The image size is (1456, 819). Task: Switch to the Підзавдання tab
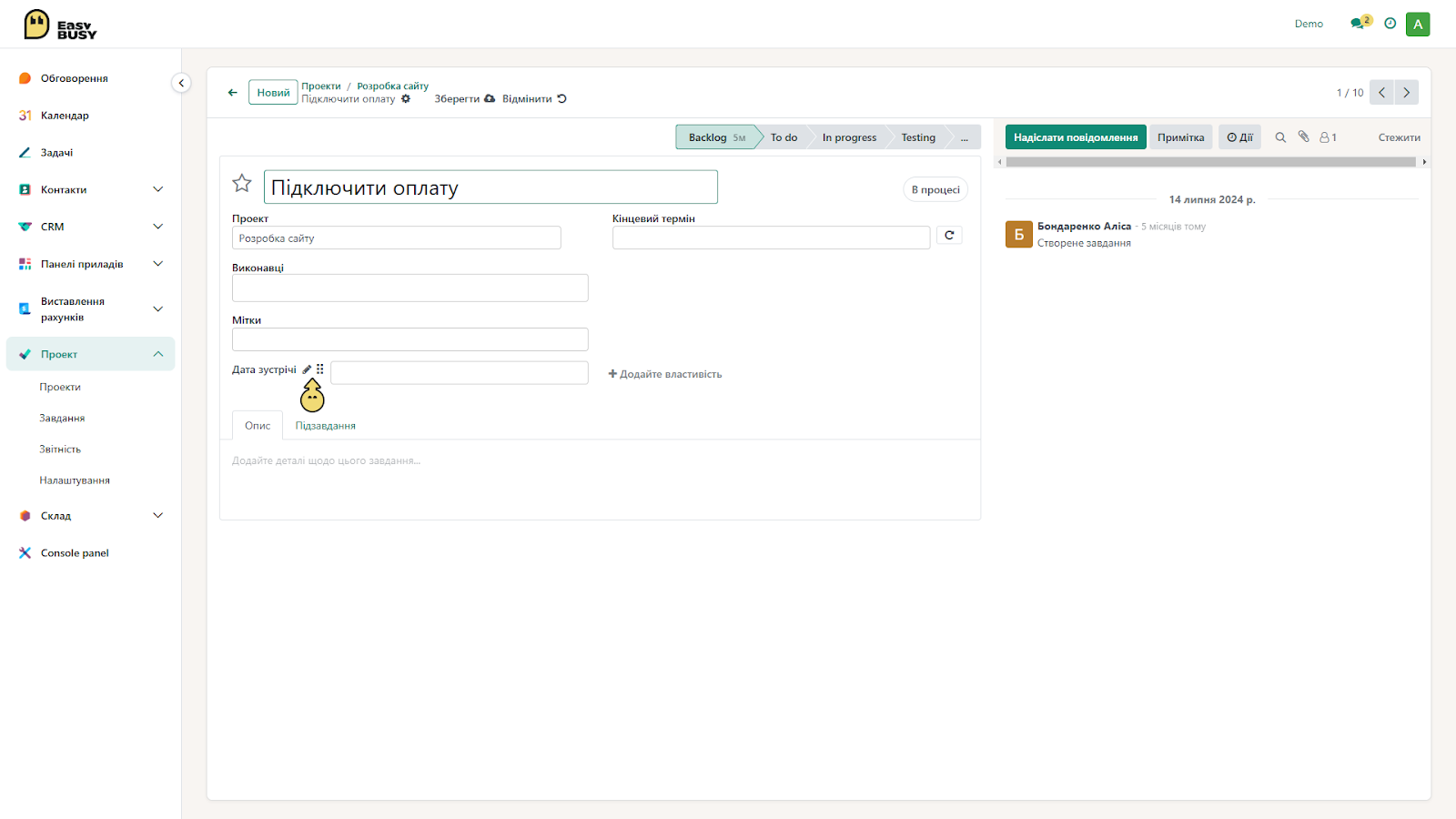click(x=325, y=426)
